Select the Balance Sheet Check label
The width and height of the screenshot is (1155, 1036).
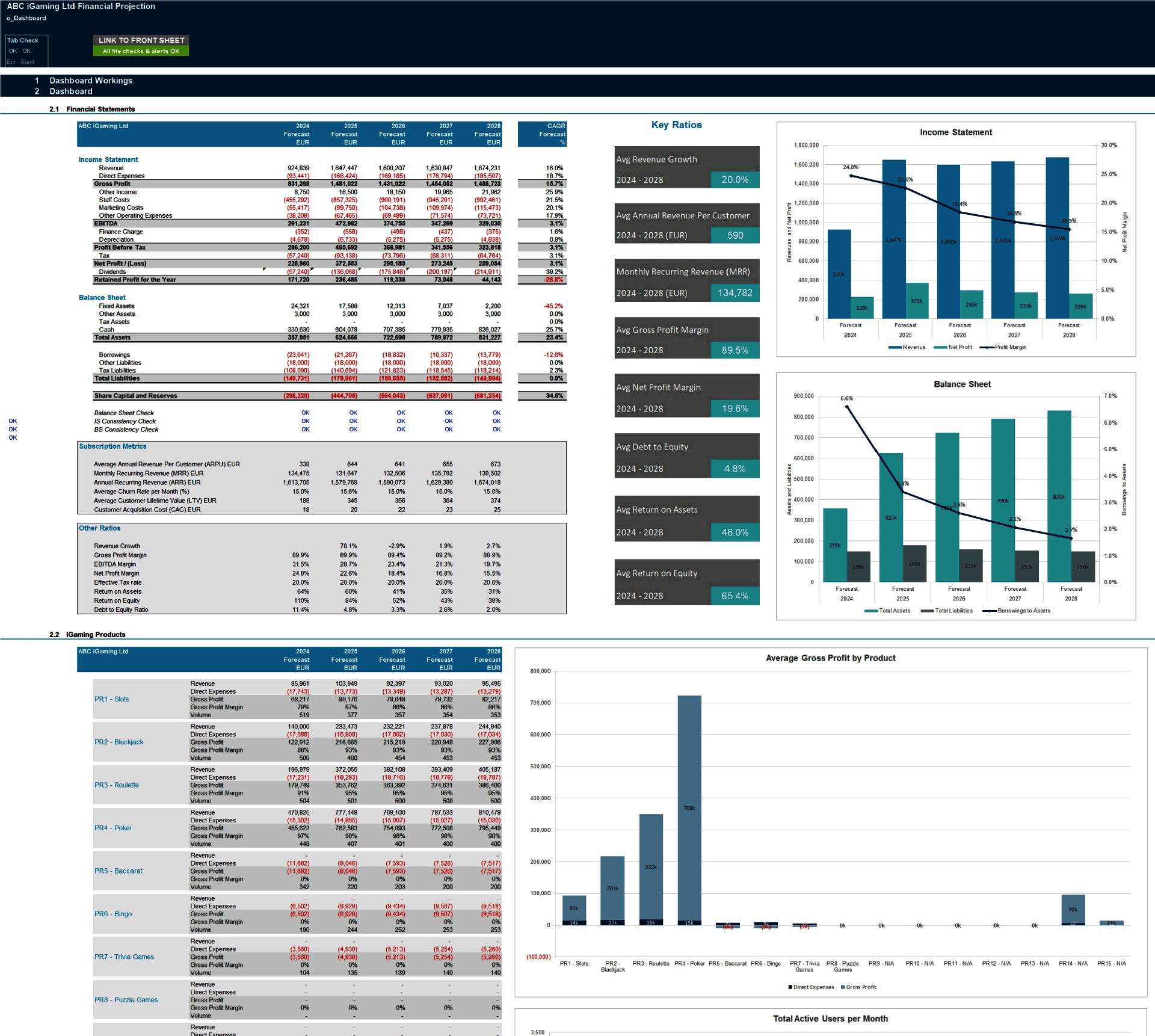pos(124,413)
